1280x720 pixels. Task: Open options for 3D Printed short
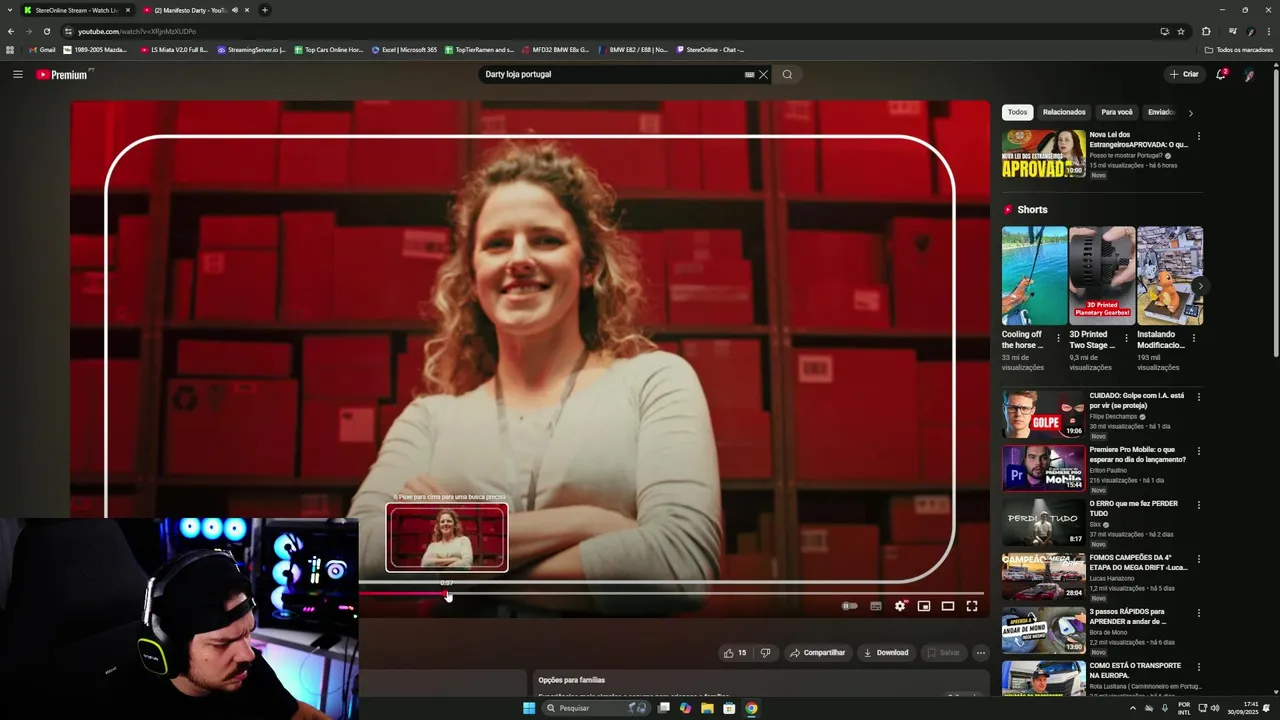point(1126,338)
